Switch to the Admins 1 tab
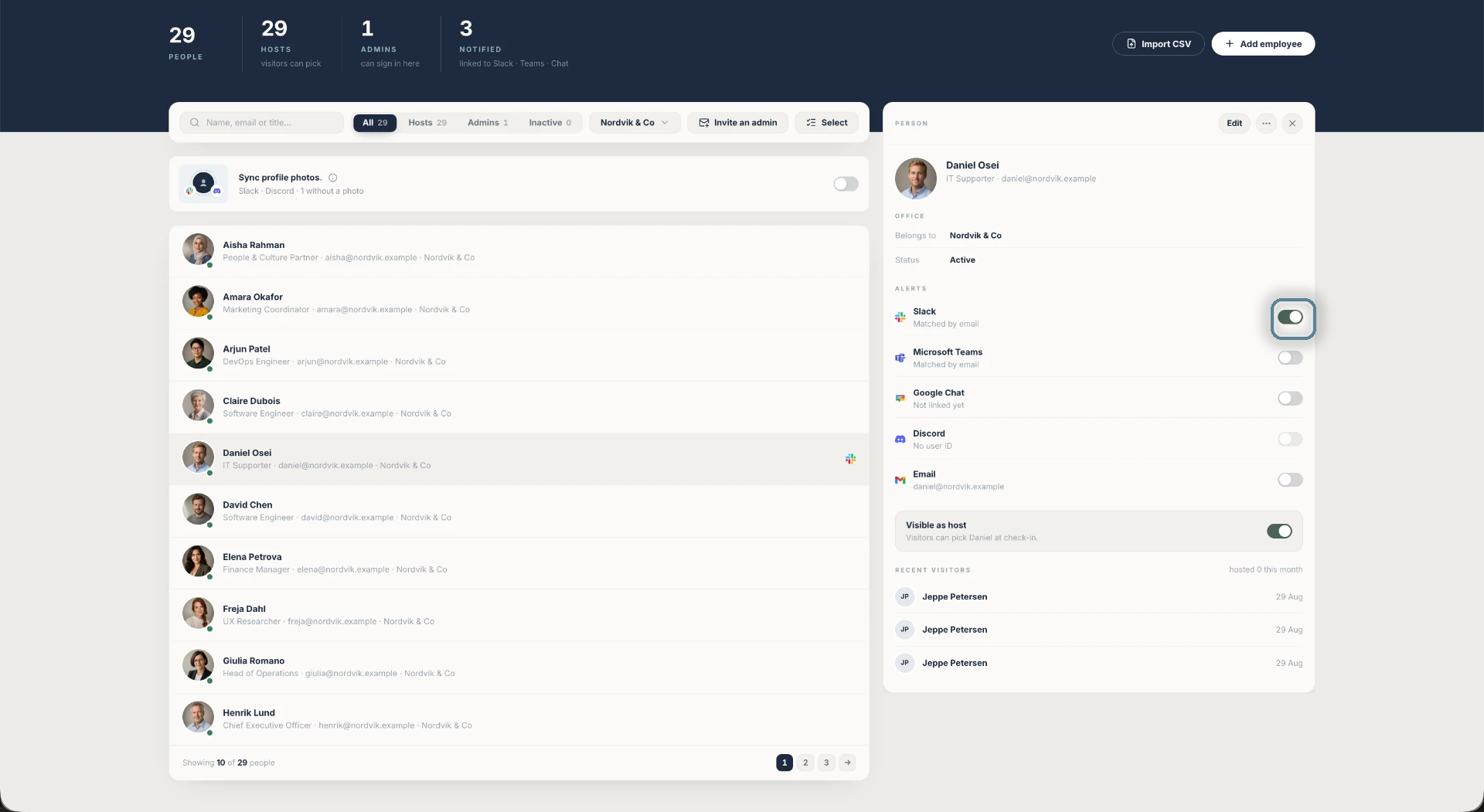The image size is (1484, 812). [x=488, y=123]
